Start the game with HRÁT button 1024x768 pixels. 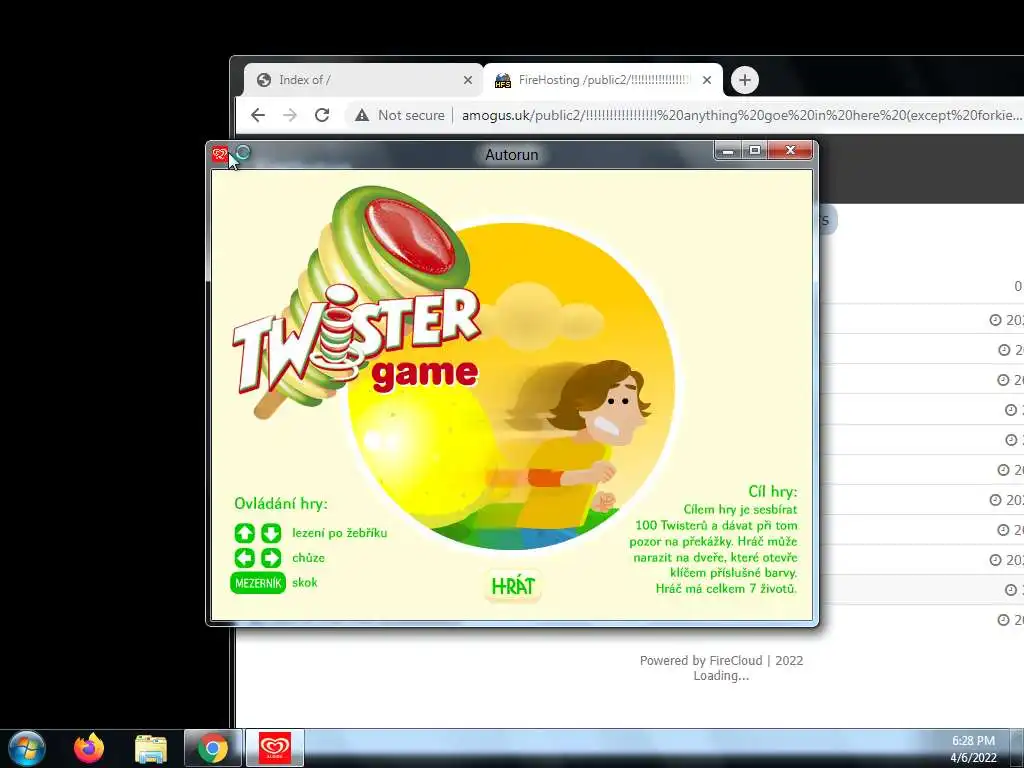tap(513, 586)
